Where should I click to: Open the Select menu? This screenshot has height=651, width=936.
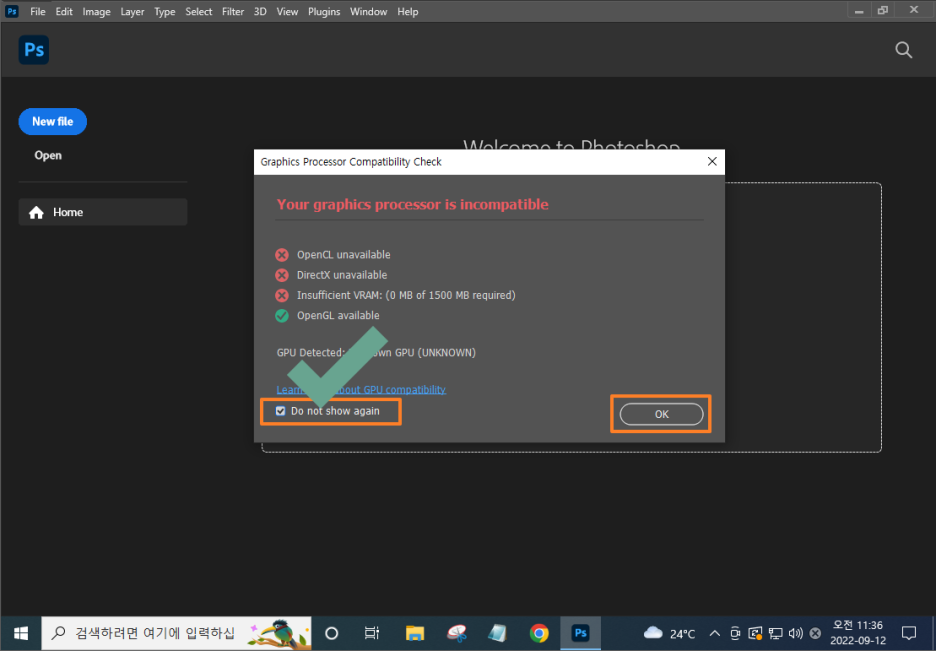(x=199, y=11)
